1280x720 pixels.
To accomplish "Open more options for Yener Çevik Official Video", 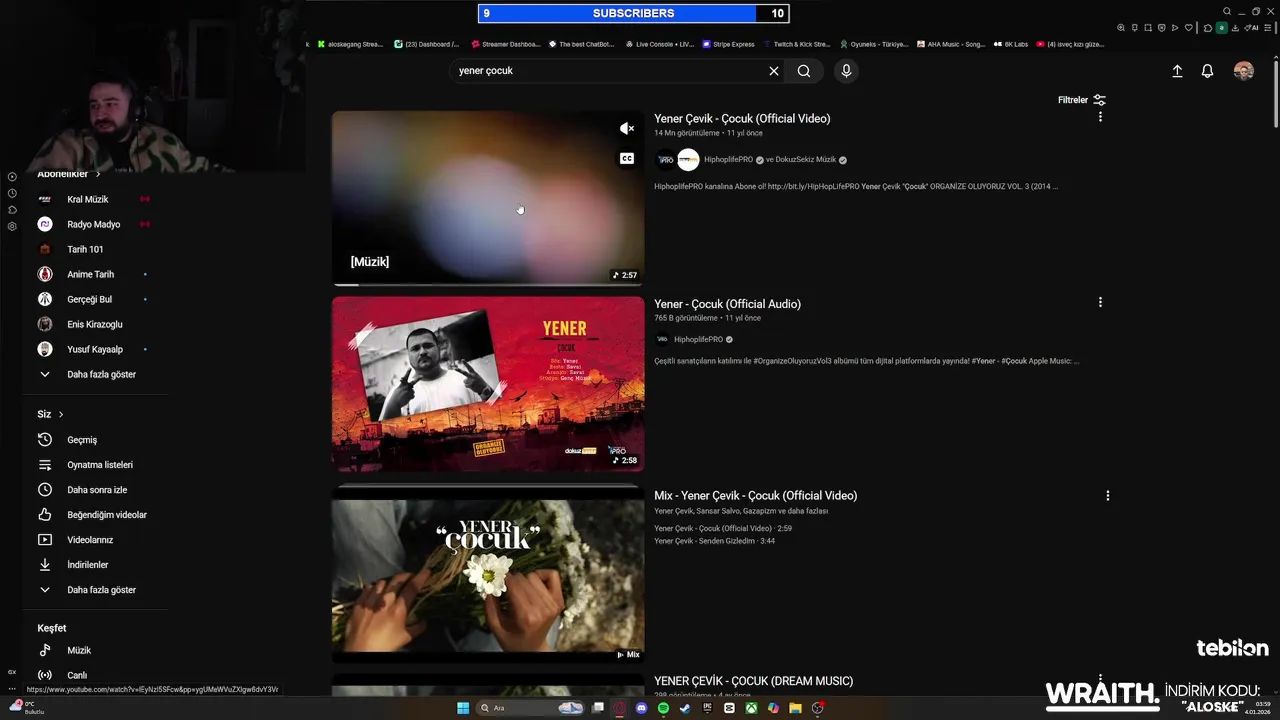I will click(x=1100, y=117).
